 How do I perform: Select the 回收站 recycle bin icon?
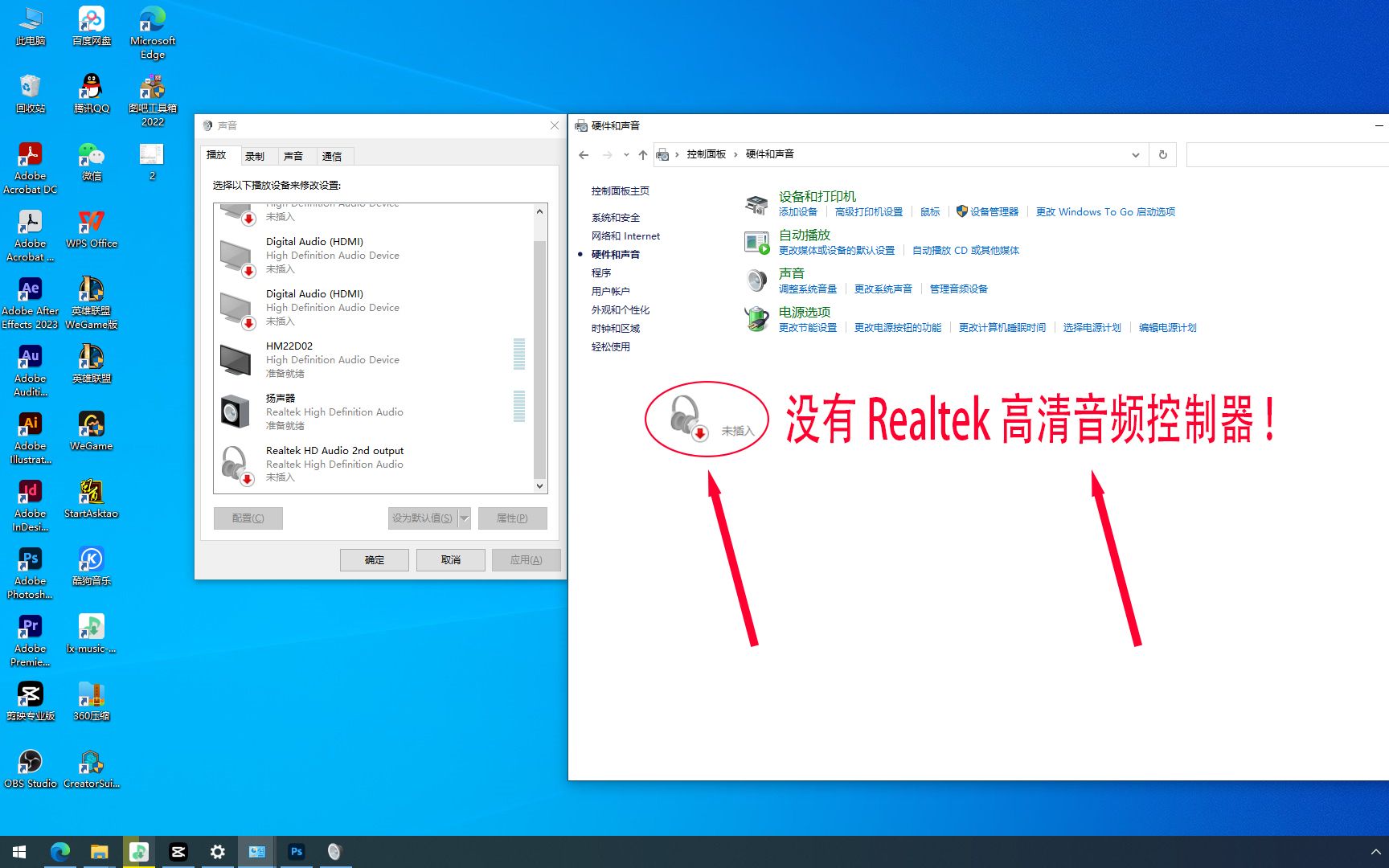[31, 93]
